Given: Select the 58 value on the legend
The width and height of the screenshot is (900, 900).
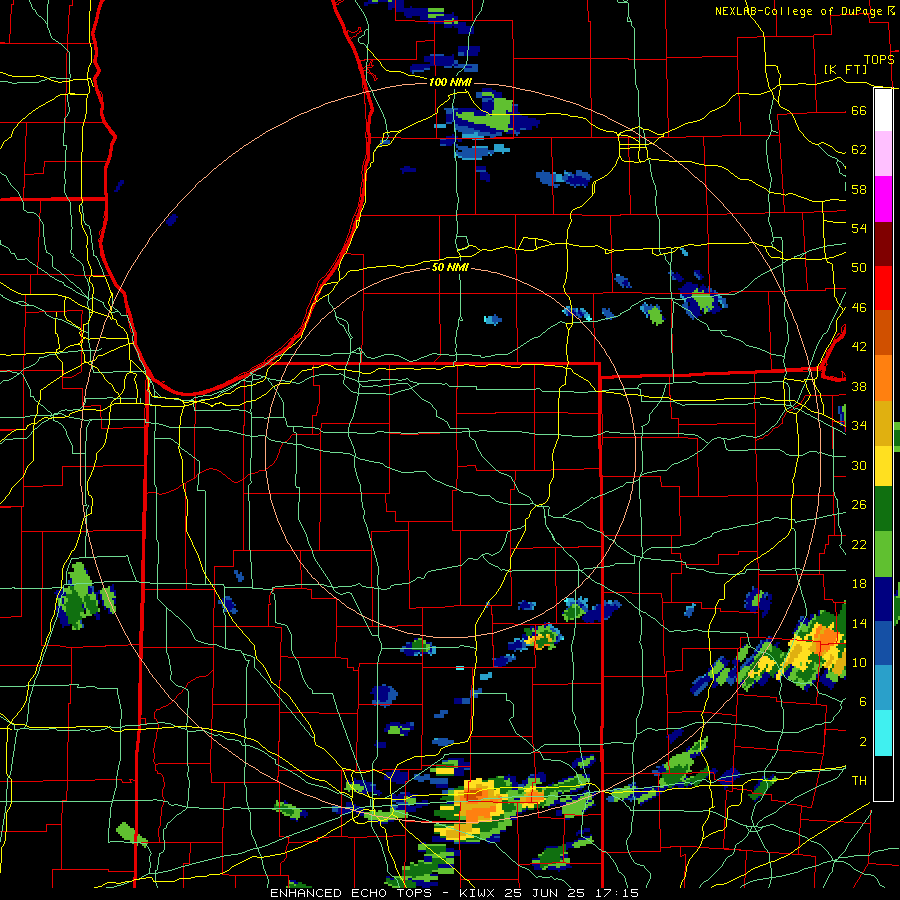Looking at the screenshot, I should (x=859, y=189).
